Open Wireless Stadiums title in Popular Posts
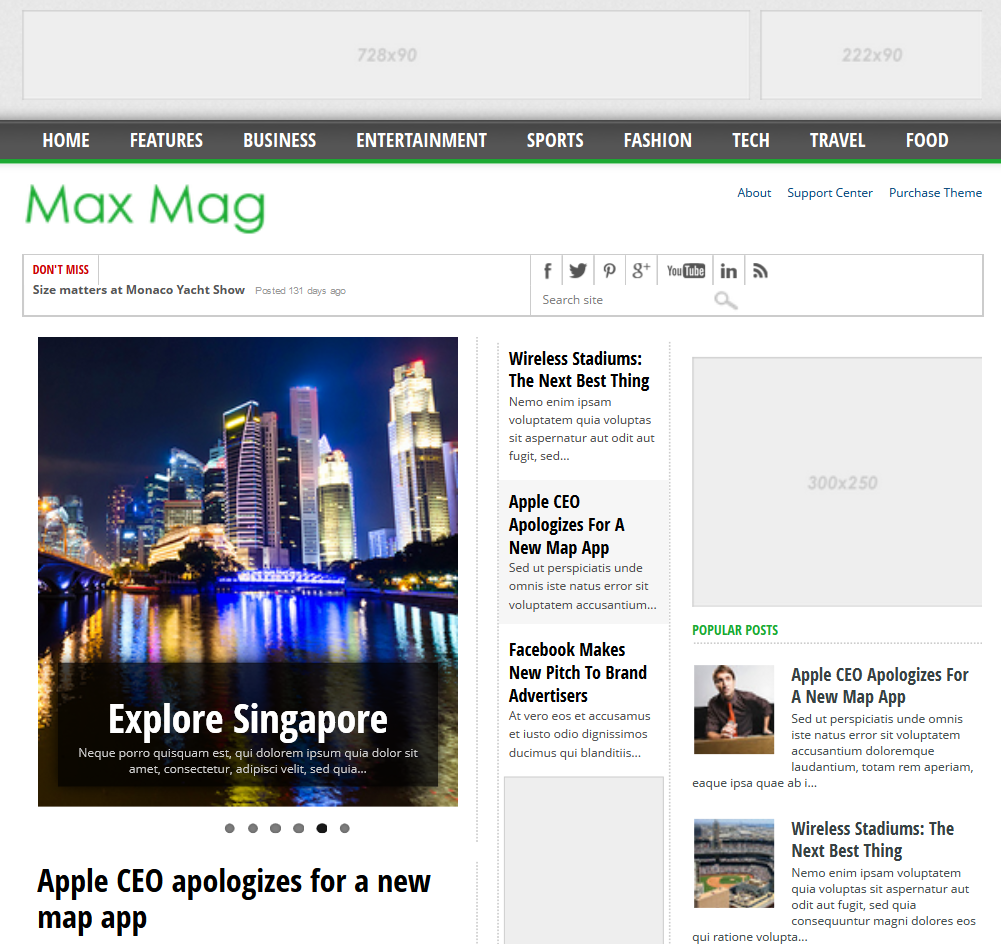The width and height of the screenshot is (1001, 944). click(x=873, y=839)
